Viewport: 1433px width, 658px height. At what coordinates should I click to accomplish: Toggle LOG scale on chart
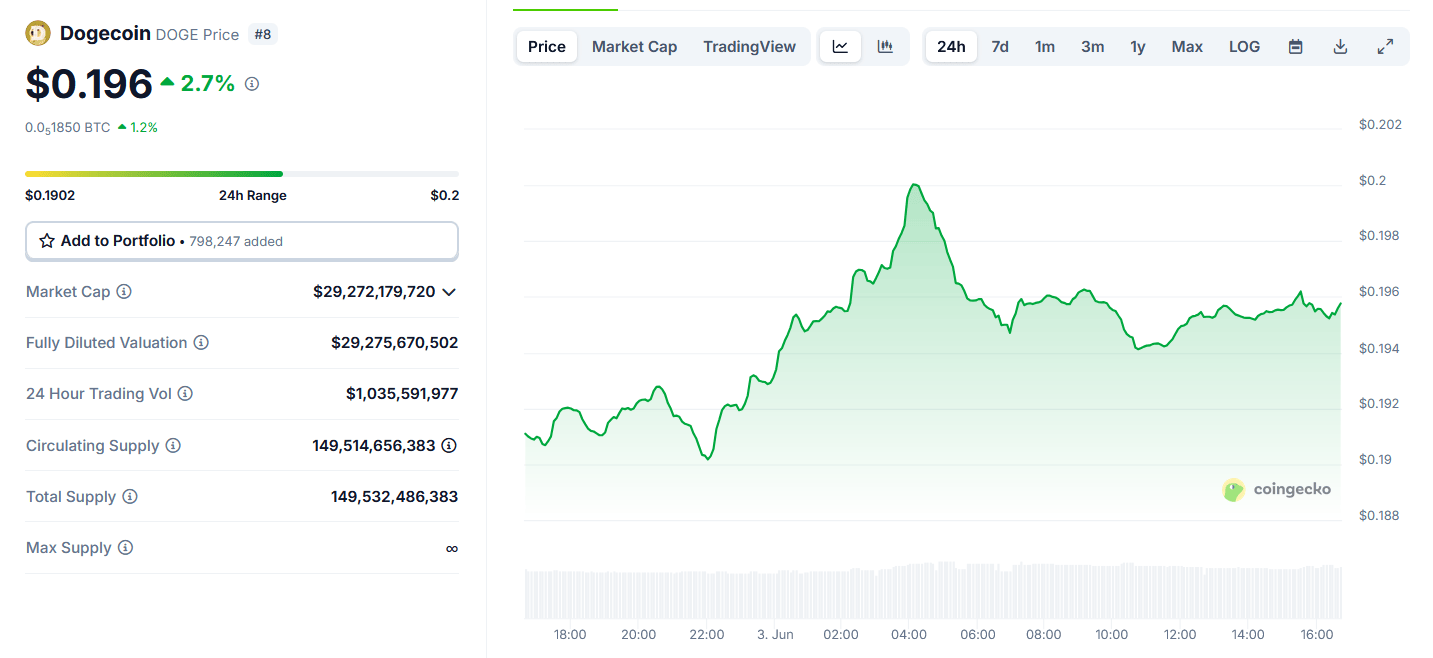pos(1245,47)
